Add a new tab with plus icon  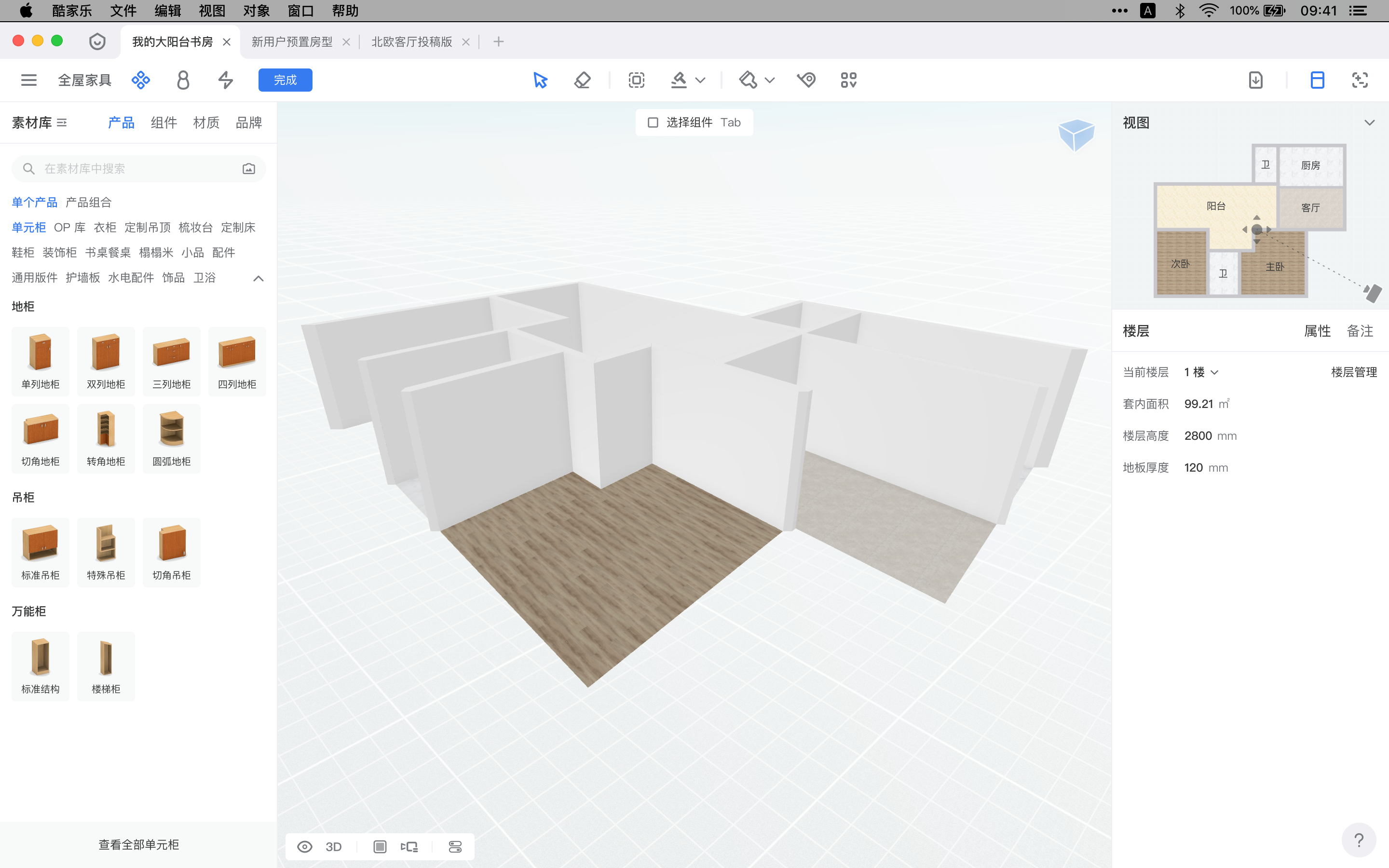pyautogui.click(x=498, y=41)
